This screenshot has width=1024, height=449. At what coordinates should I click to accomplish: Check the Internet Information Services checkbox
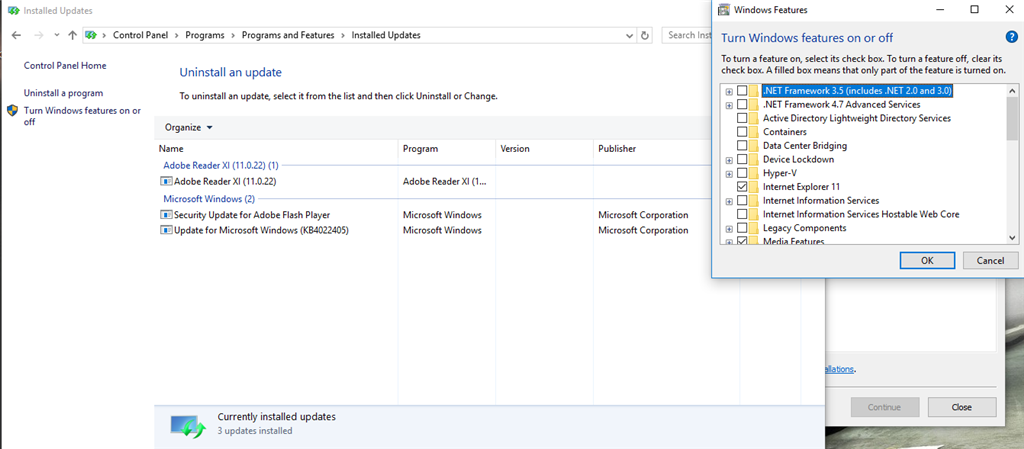coord(742,201)
